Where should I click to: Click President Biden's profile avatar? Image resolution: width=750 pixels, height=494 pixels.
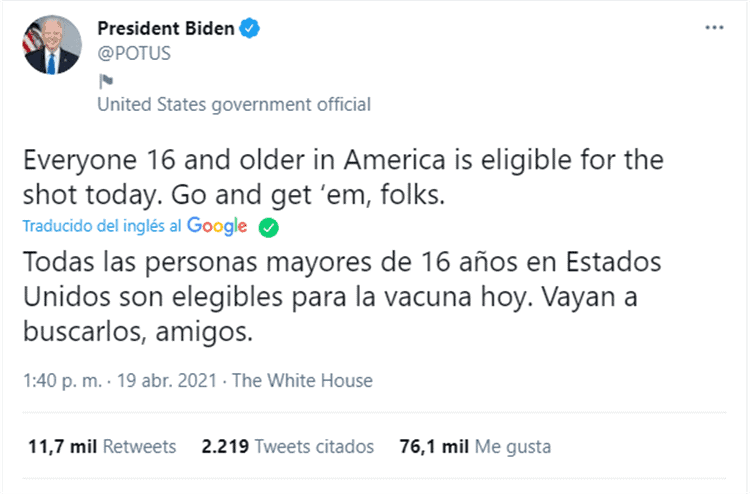click(52, 42)
